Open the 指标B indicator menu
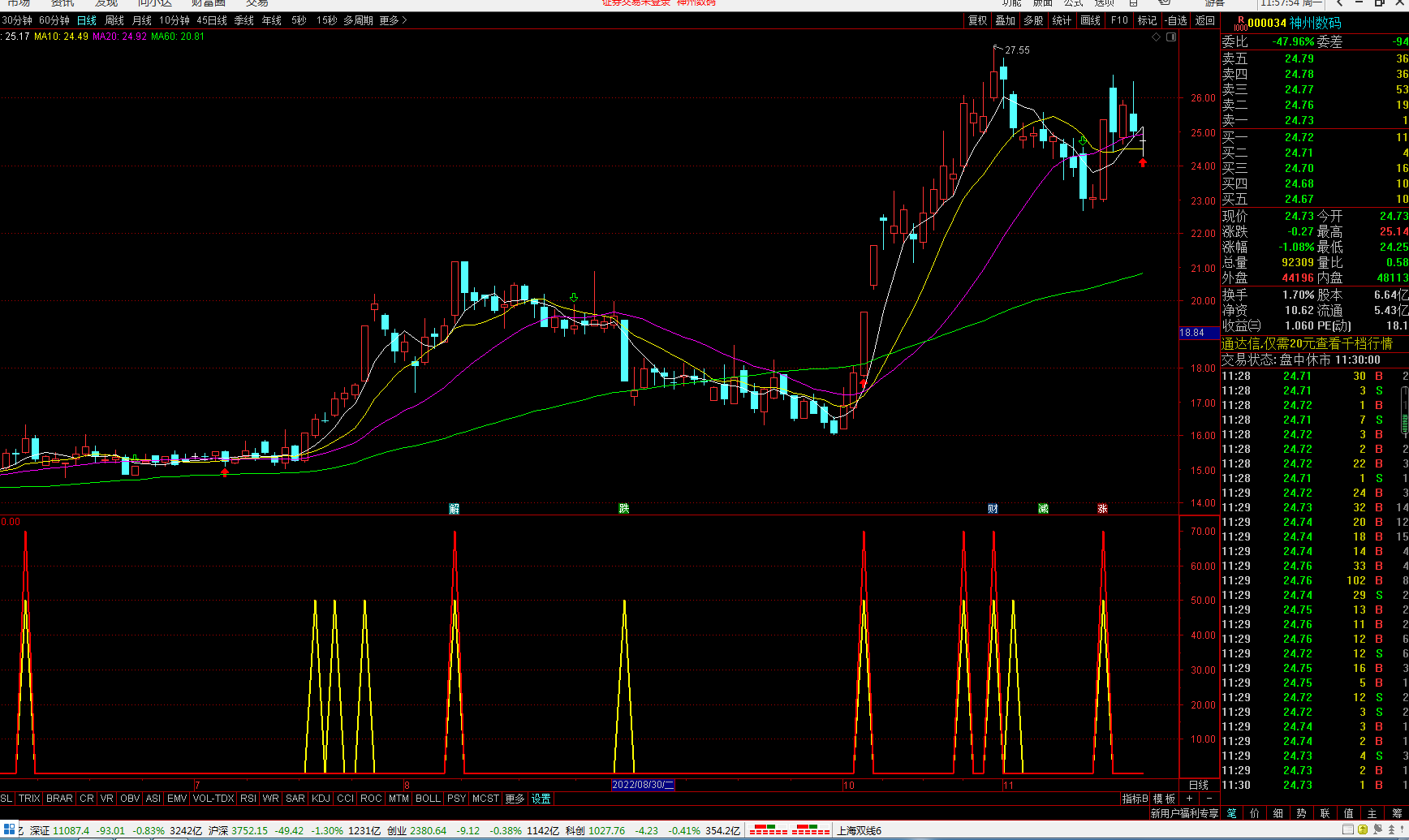 [1135, 799]
